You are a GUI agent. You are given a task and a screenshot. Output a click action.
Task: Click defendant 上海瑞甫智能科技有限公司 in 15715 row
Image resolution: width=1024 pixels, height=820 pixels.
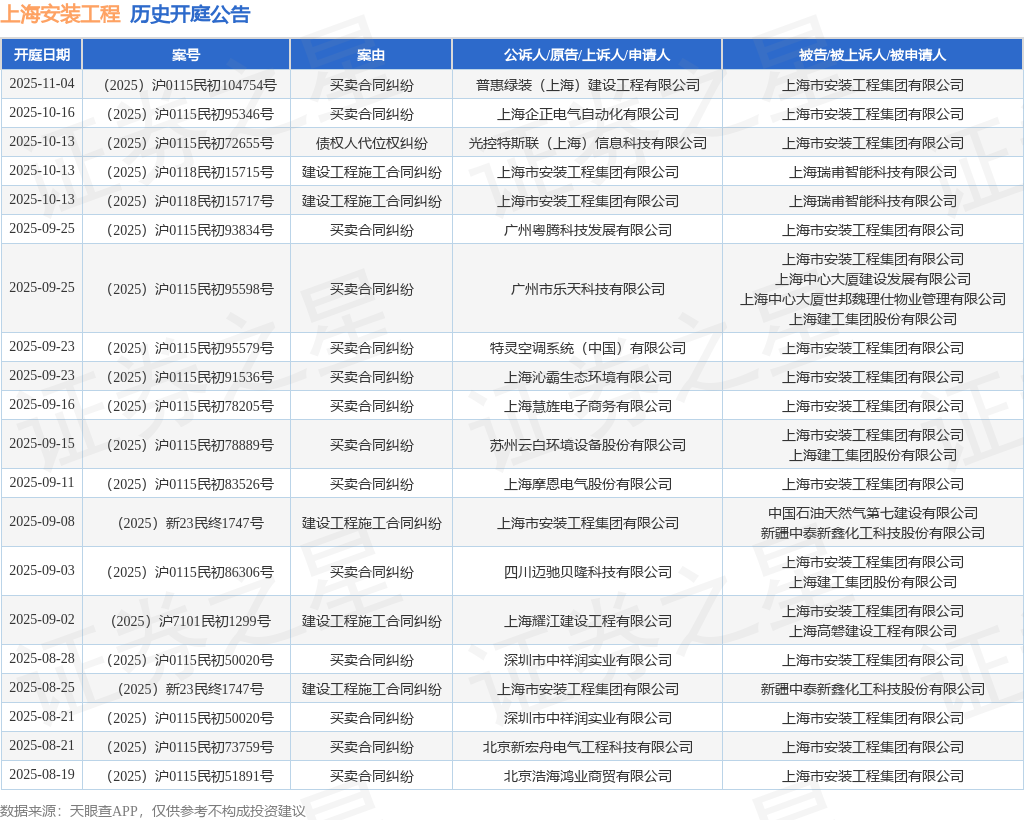pos(872,172)
